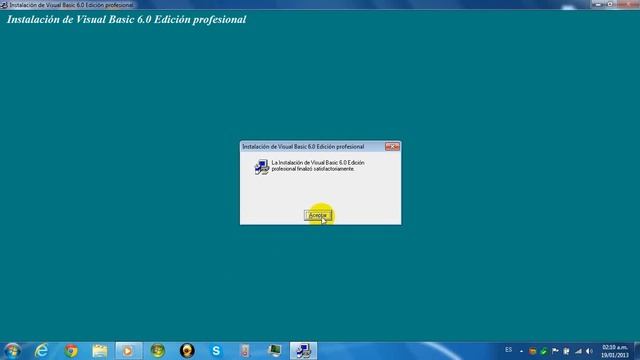
Task: Minimize the main installation window
Action: coord(598,4)
